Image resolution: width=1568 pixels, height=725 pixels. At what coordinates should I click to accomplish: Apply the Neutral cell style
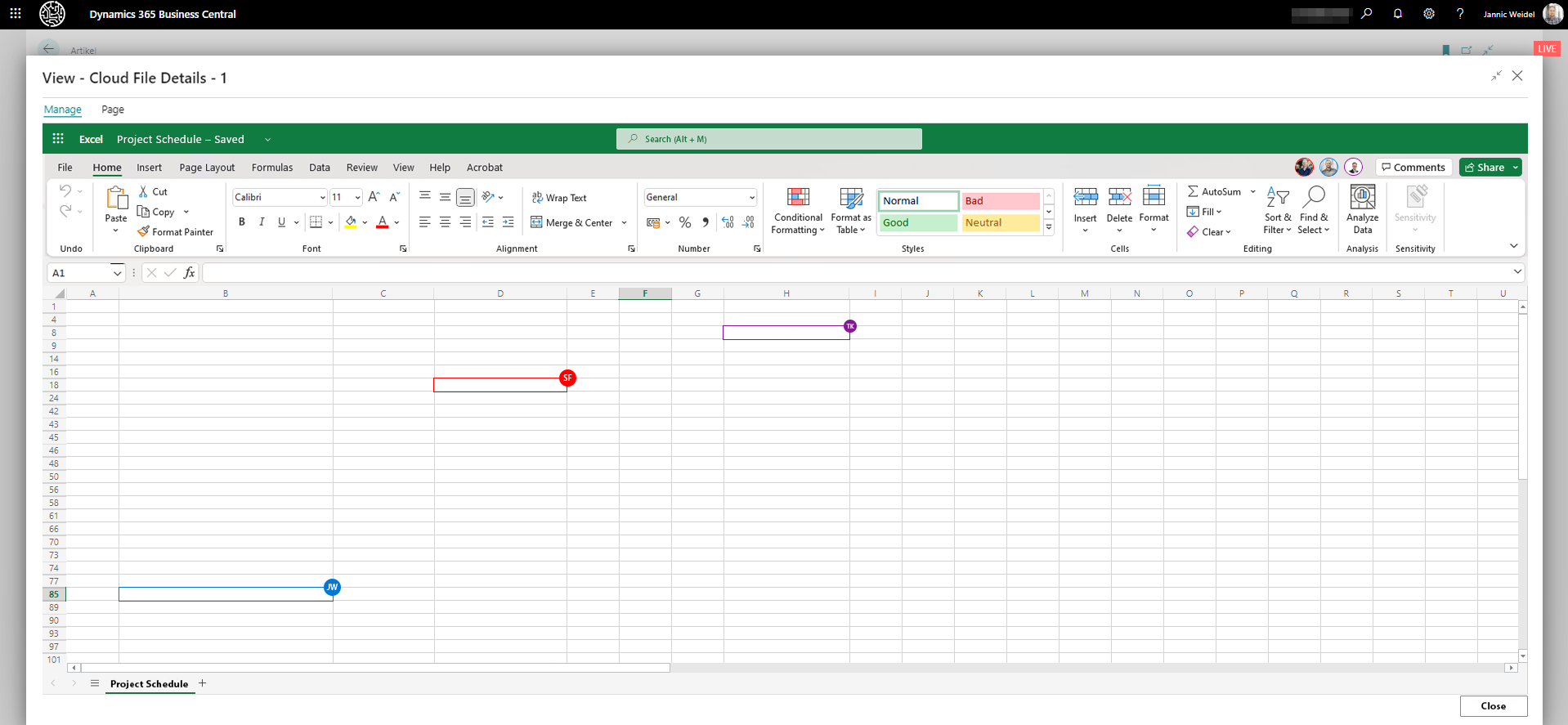click(1001, 222)
